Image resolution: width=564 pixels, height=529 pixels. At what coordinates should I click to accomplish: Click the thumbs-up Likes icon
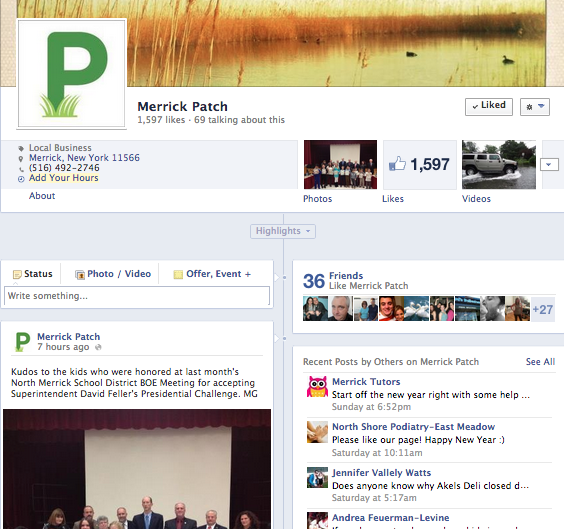[x=397, y=164]
